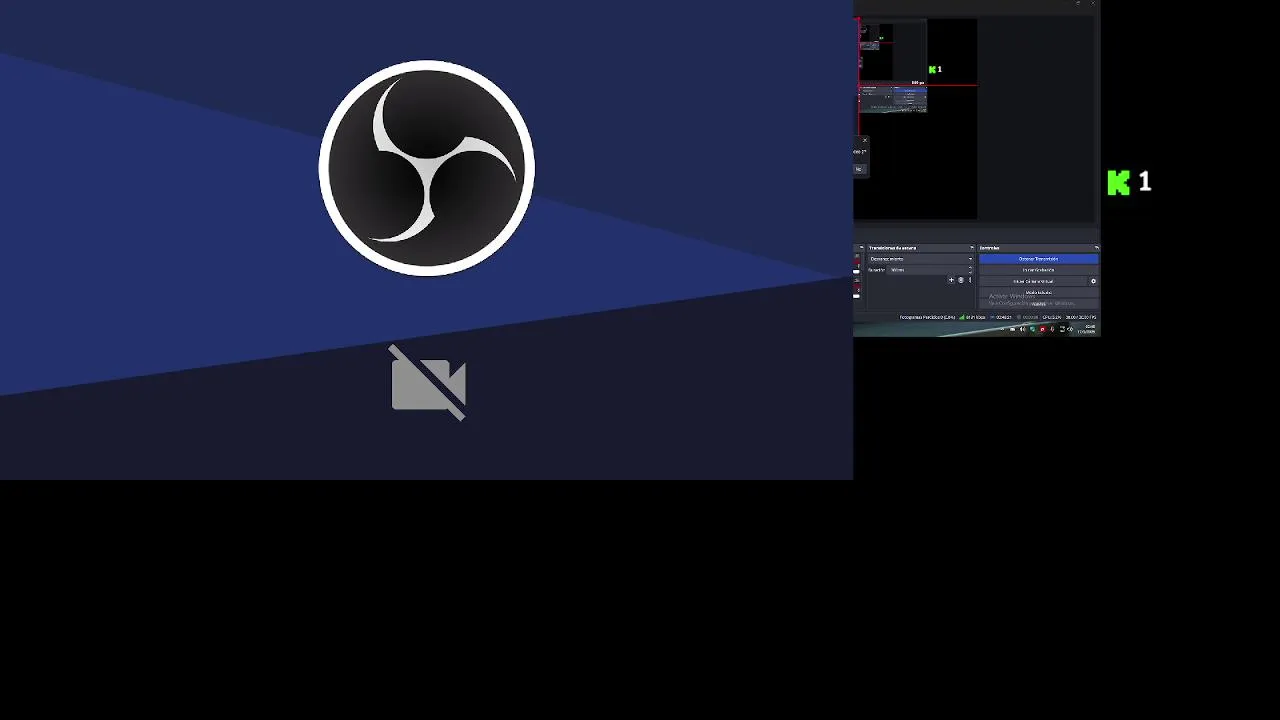Open virtual camera settings gear

point(1093,281)
